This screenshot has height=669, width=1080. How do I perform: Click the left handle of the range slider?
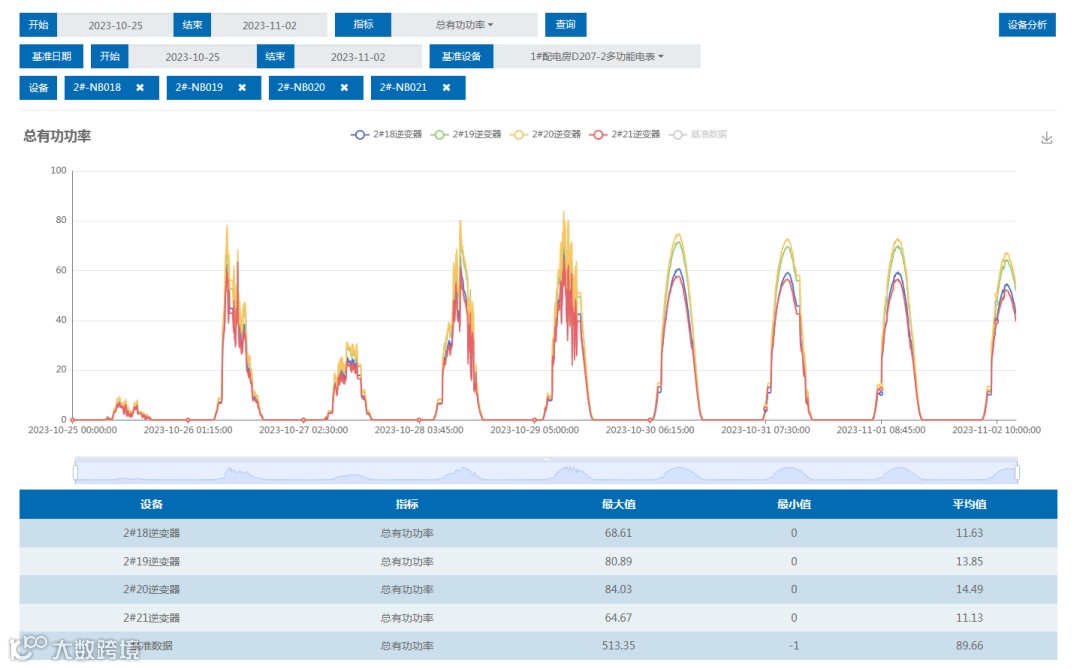coord(75,472)
